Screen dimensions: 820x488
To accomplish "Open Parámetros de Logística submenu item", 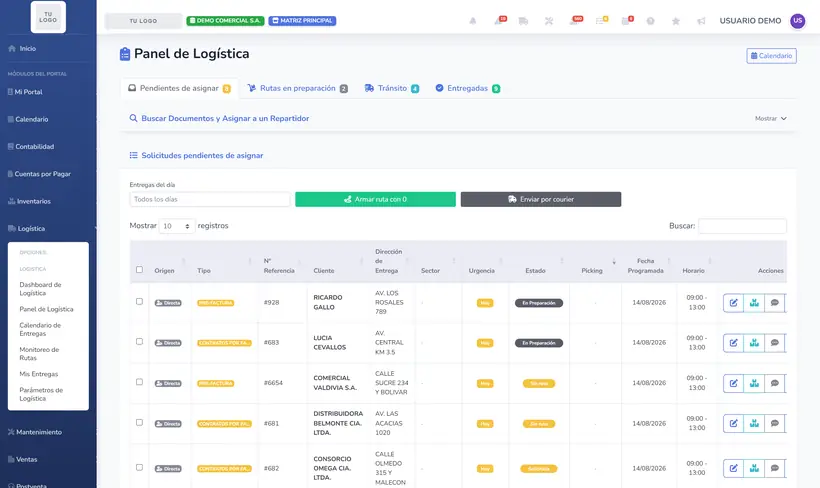I will point(41,394).
